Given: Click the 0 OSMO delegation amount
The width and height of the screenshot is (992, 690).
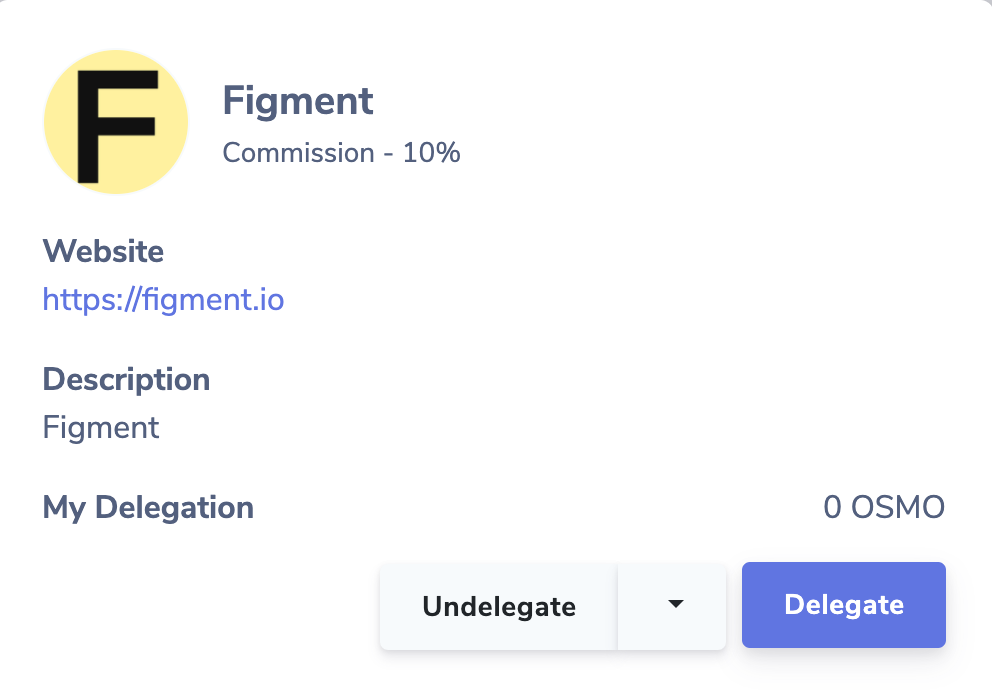Looking at the screenshot, I should tap(884, 507).
